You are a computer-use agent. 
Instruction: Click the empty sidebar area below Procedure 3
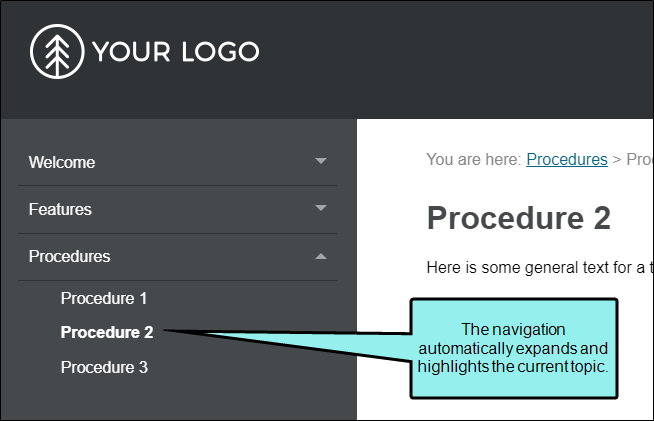coord(179,399)
